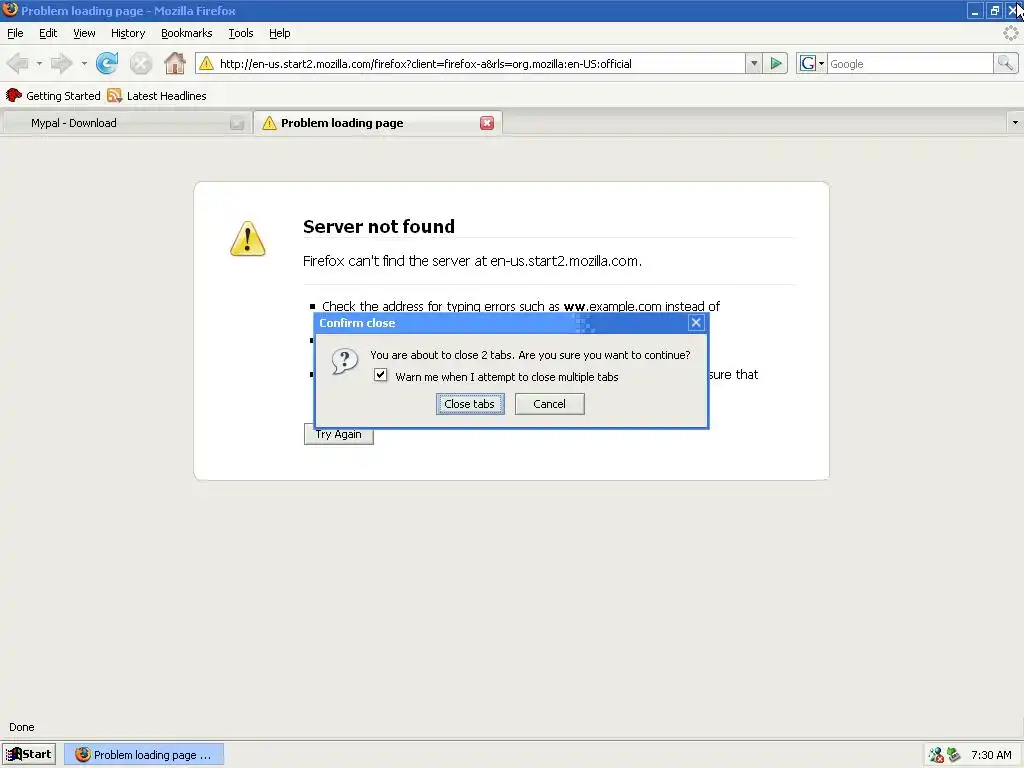Switch to the Mypal - Download tab
Viewport: 1024px width, 768px height.
[125, 123]
